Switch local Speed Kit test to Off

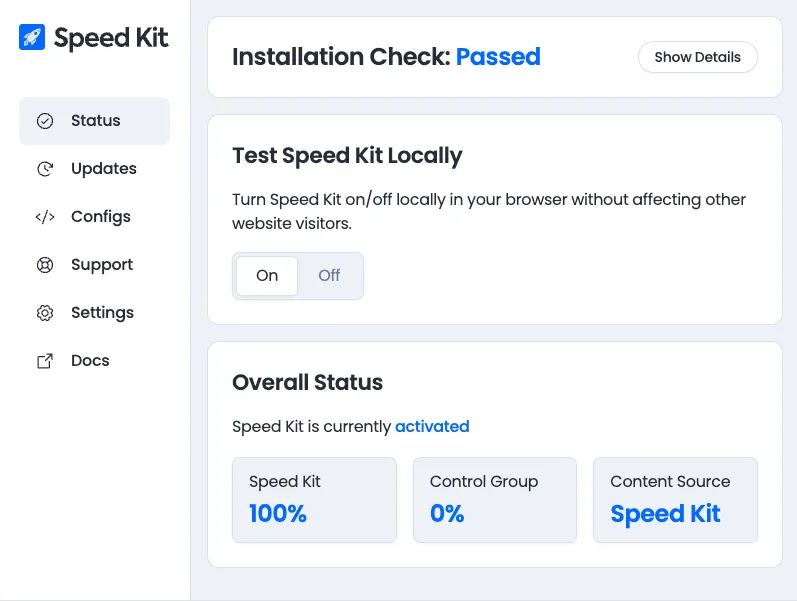[x=329, y=276]
